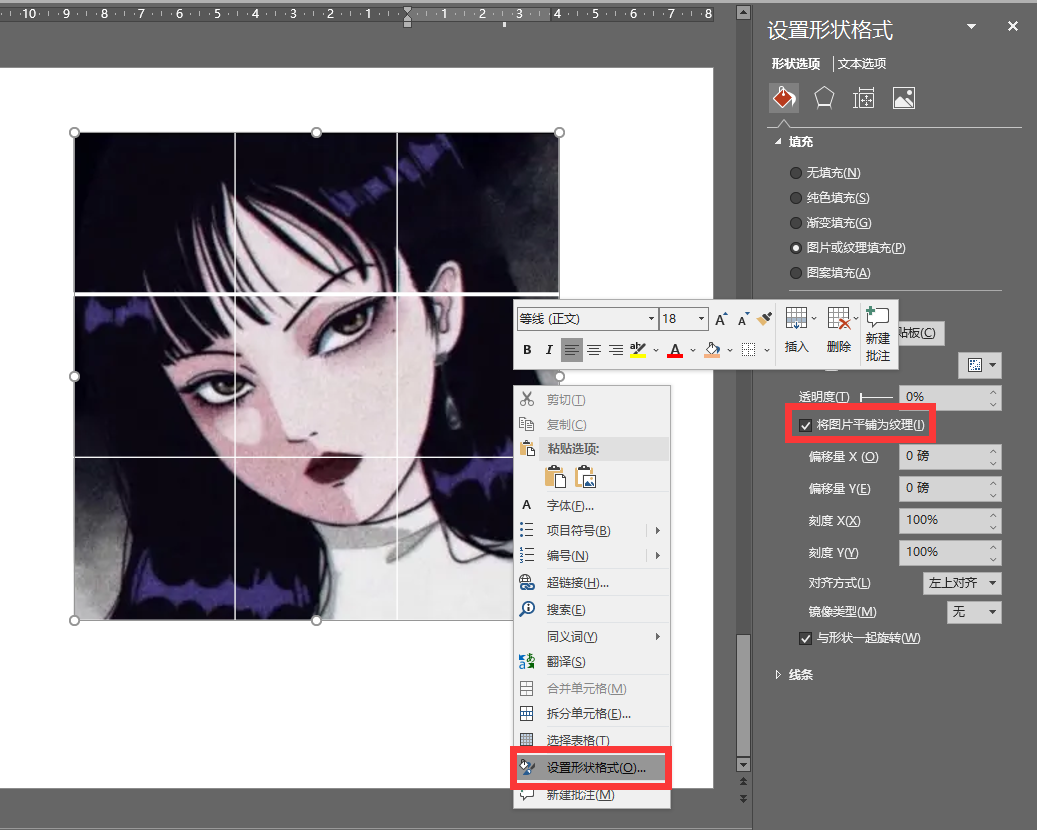1037x830 pixels.
Task: Open the Picture tab icon
Action: point(903,98)
